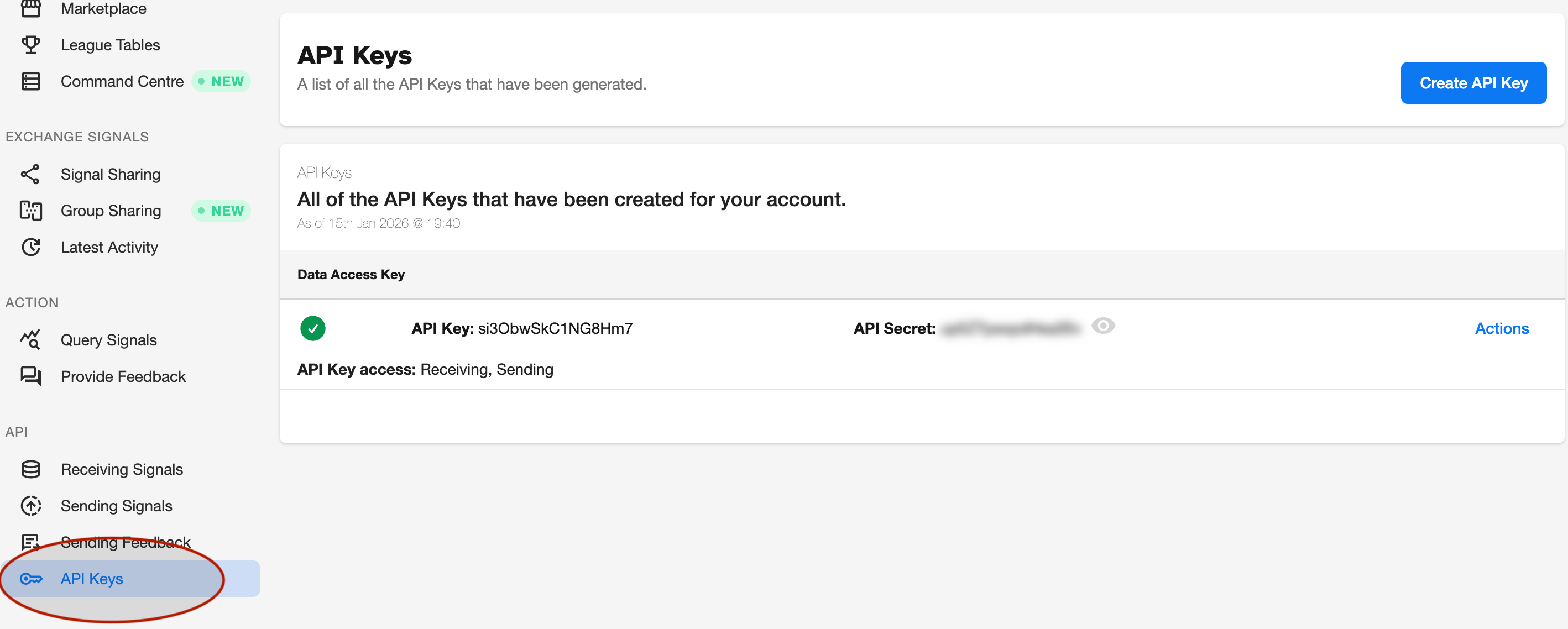This screenshot has height=629, width=1568.
Task: Select the API key value text
Action: coord(555,329)
